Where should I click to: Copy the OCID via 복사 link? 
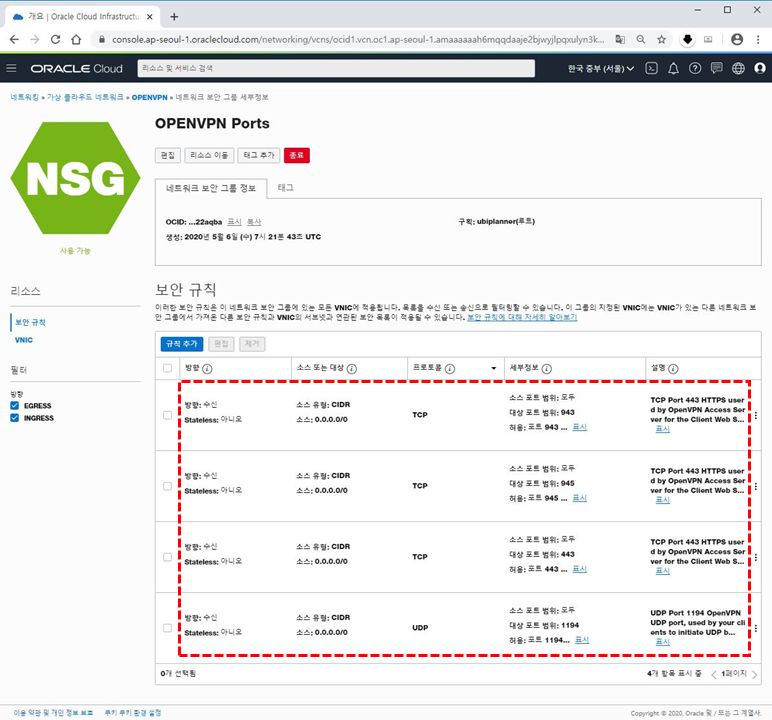pos(254,222)
